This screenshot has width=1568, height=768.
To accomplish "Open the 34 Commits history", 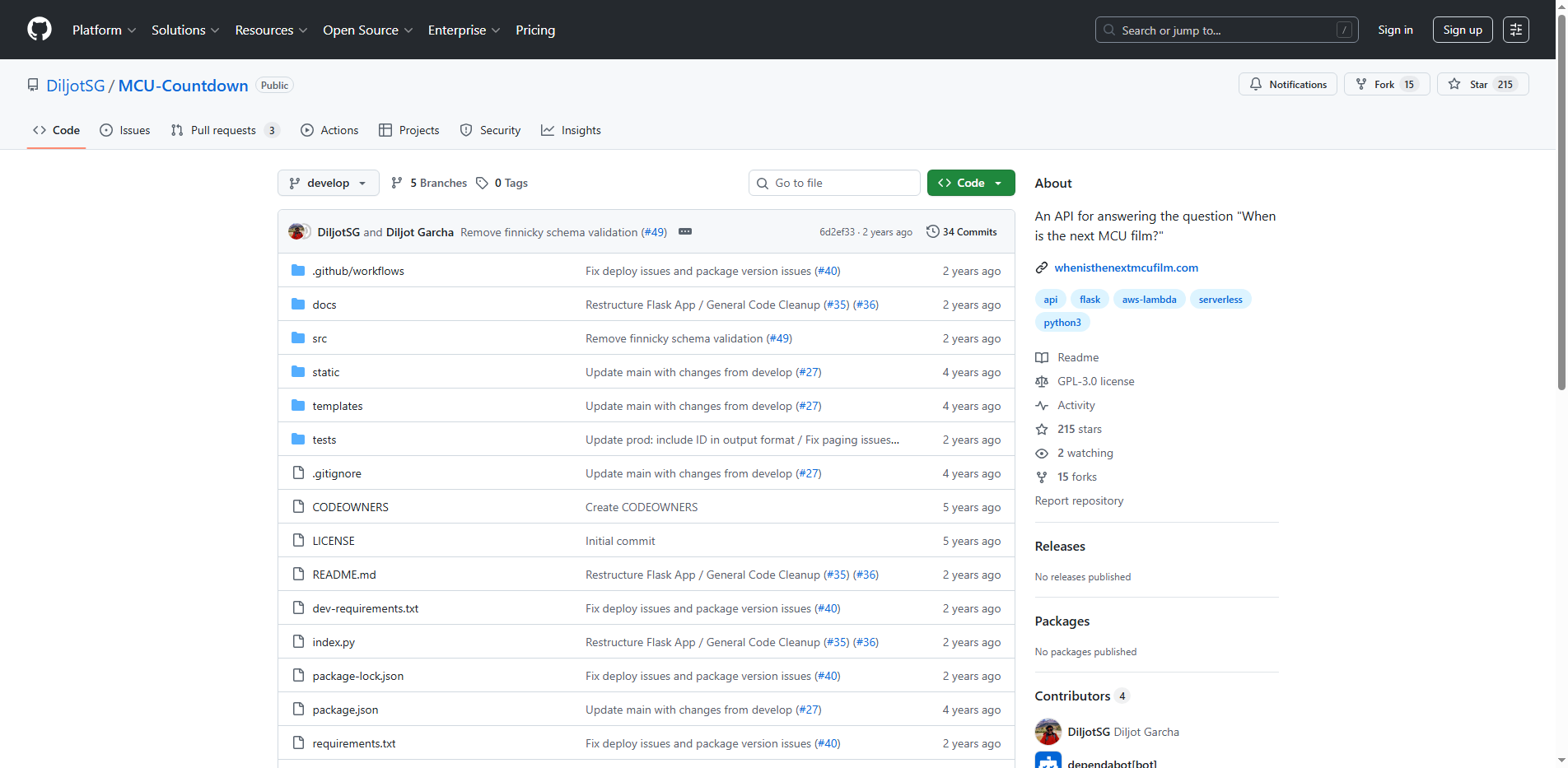I will [x=961, y=232].
